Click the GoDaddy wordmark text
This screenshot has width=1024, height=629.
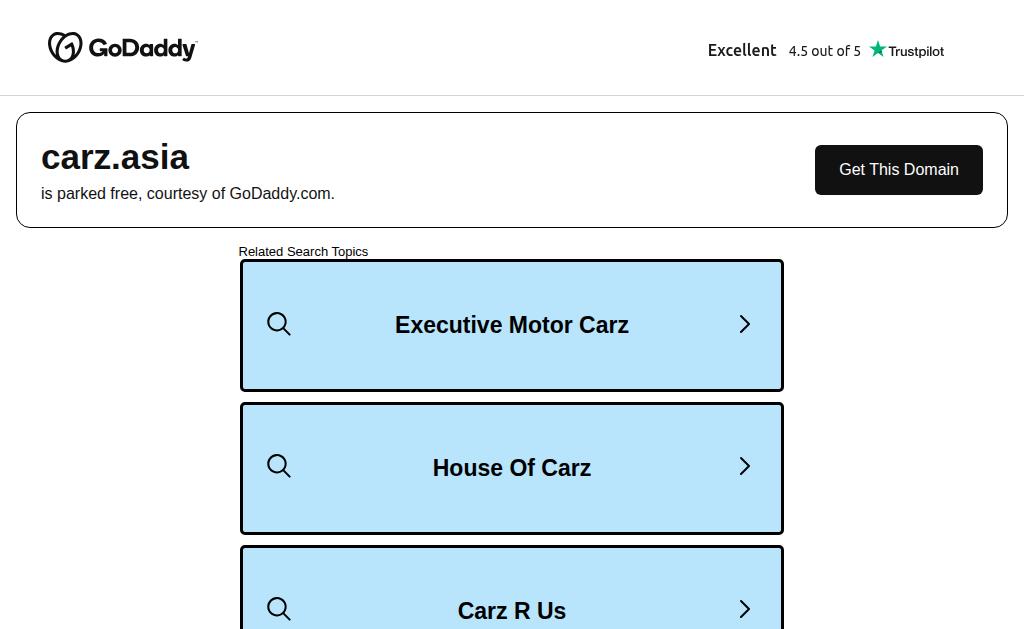(x=142, y=48)
